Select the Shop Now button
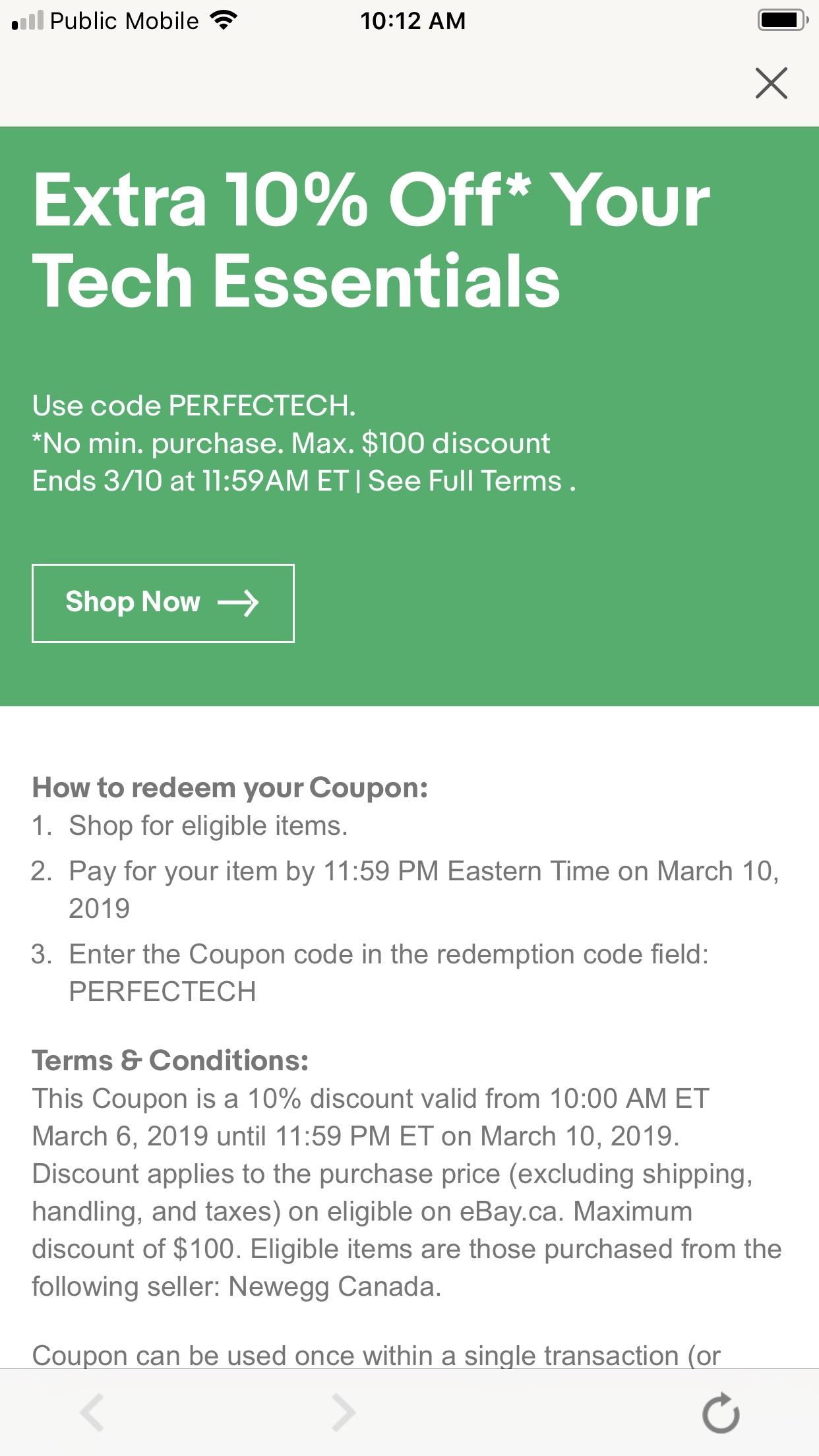819x1456 pixels. (163, 602)
